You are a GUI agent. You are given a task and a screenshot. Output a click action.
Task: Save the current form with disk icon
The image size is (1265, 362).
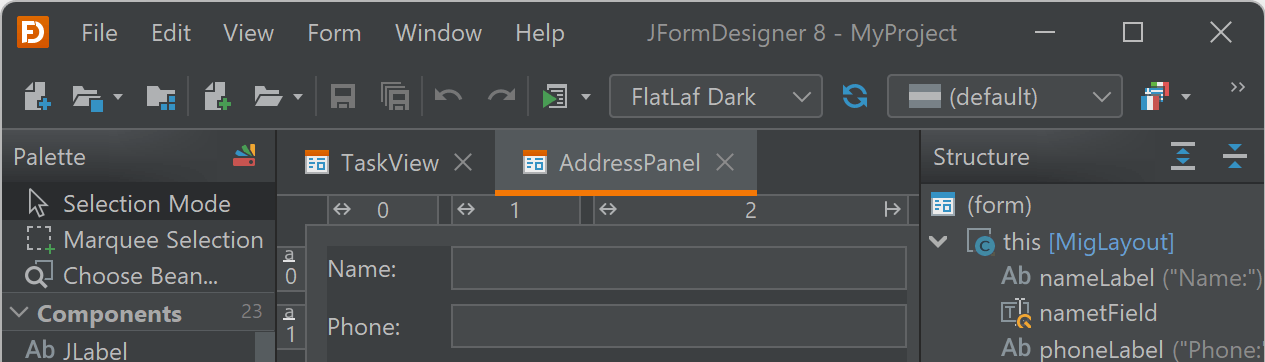343,97
